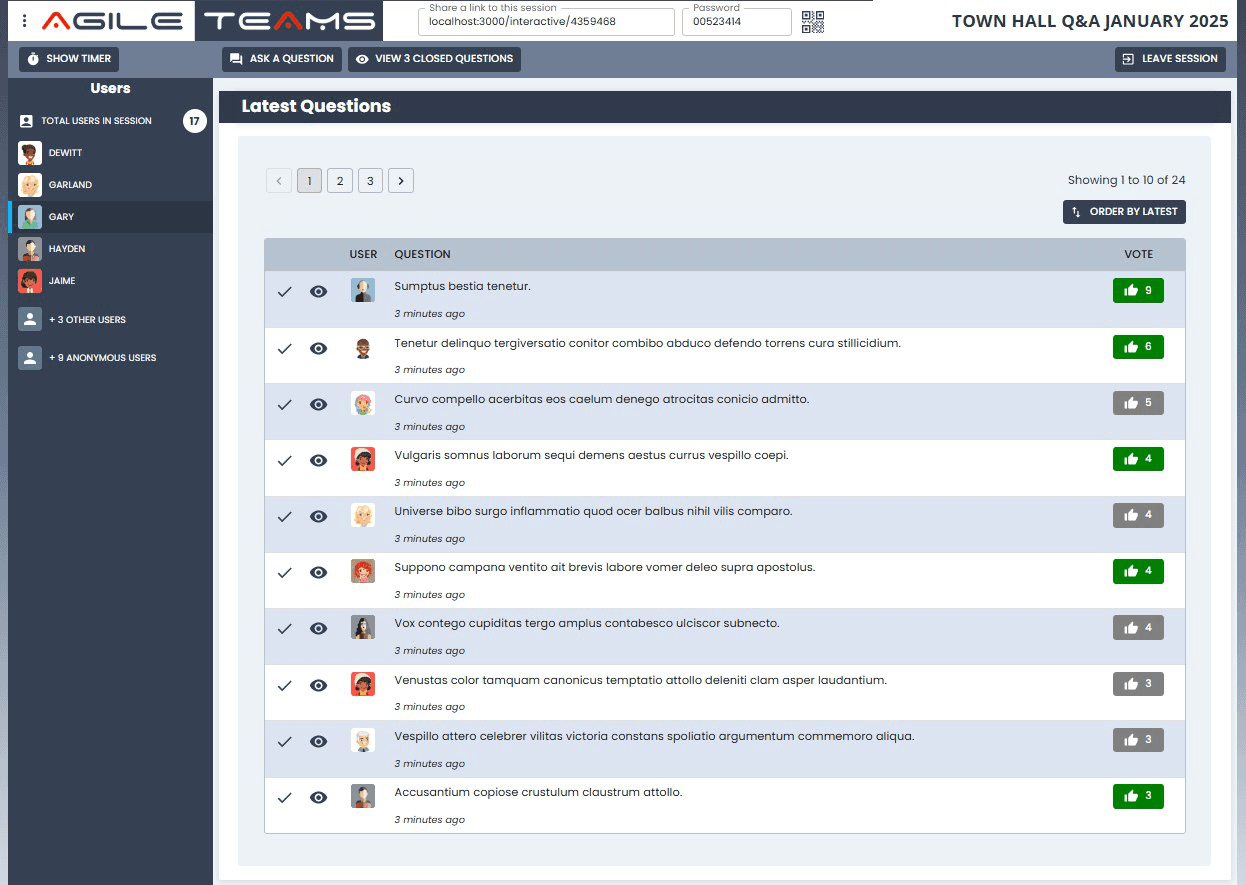Click checkmark on 'Suppono campana ventito' question

285,572
